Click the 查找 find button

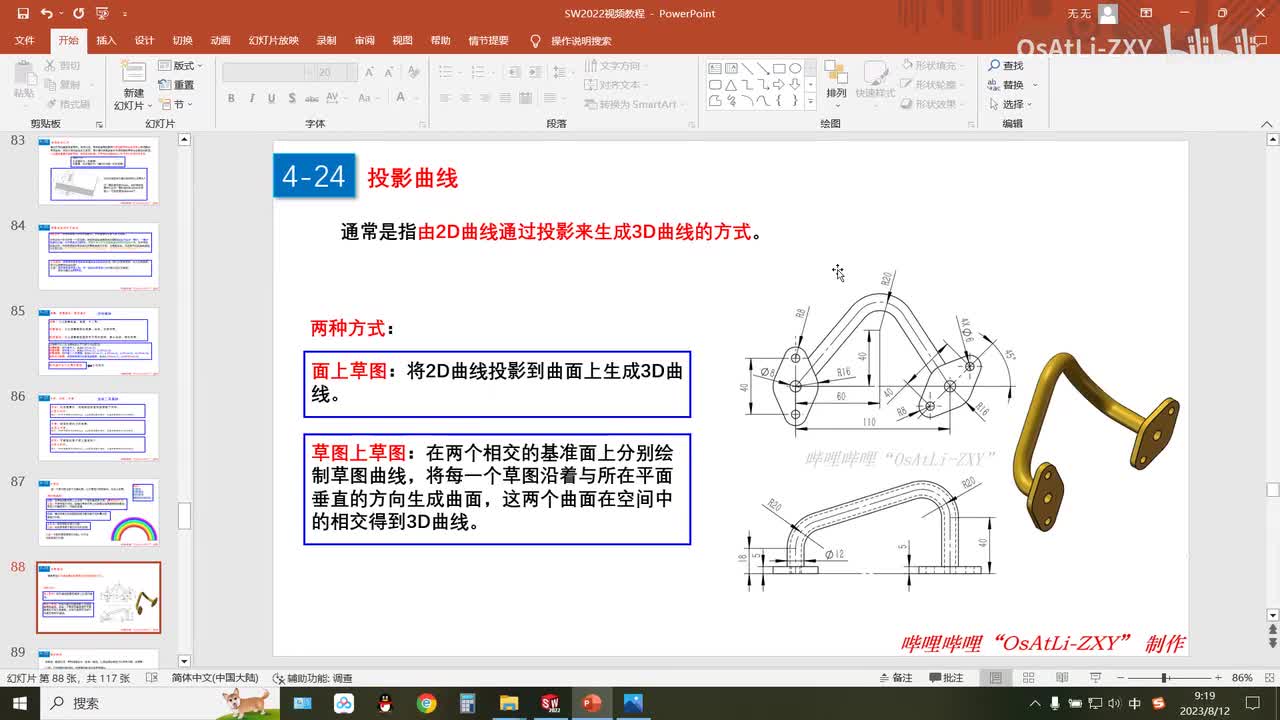(x=1006, y=66)
